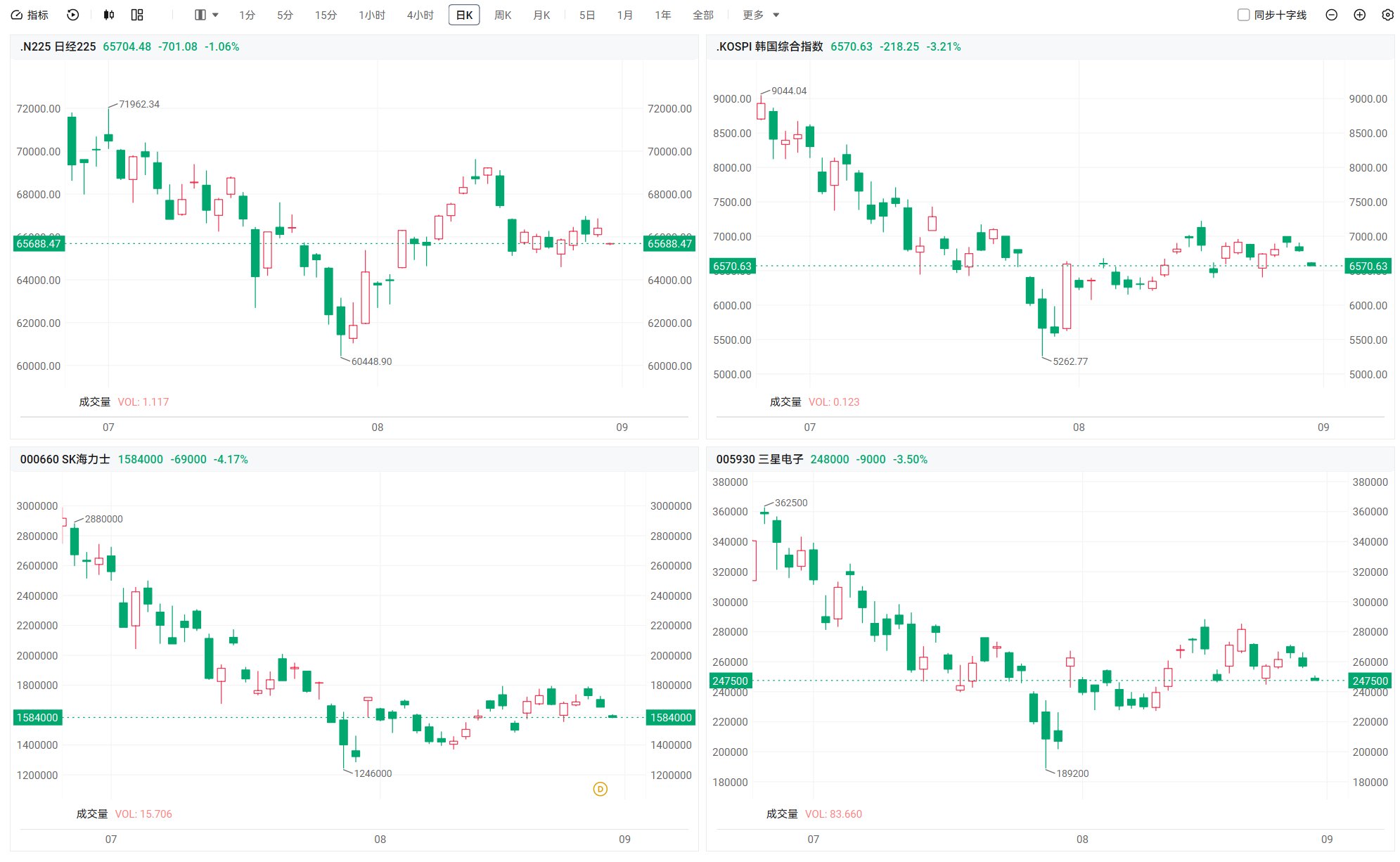This screenshot has height=862, width=1400.
Task: Select the 4小时 interval
Action: (x=420, y=15)
